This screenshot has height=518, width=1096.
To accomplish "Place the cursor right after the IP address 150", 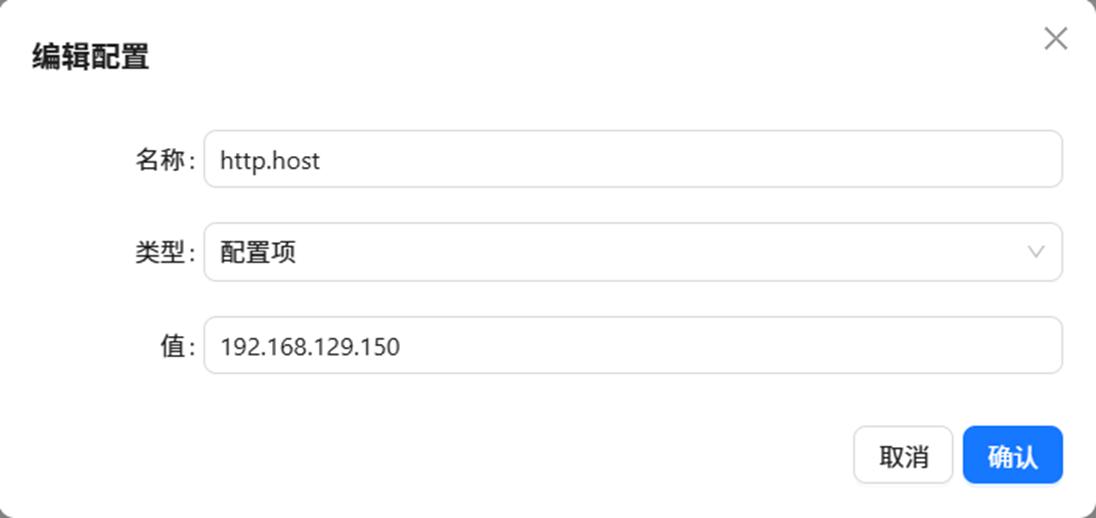I will tap(403, 347).
